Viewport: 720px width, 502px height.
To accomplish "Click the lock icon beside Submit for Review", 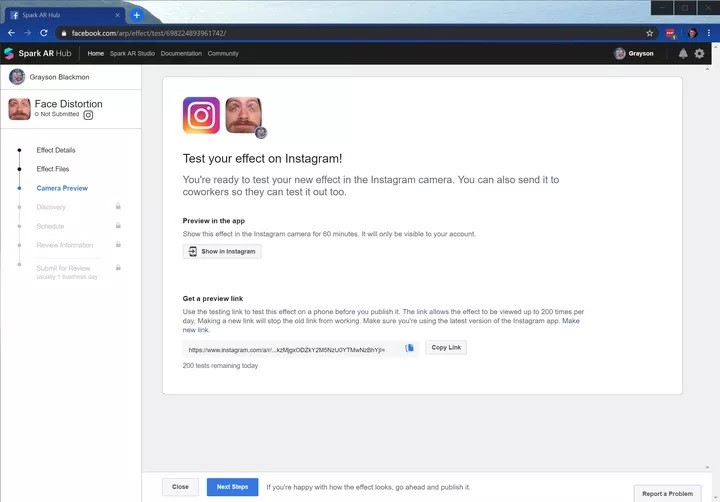I will [x=118, y=267].
